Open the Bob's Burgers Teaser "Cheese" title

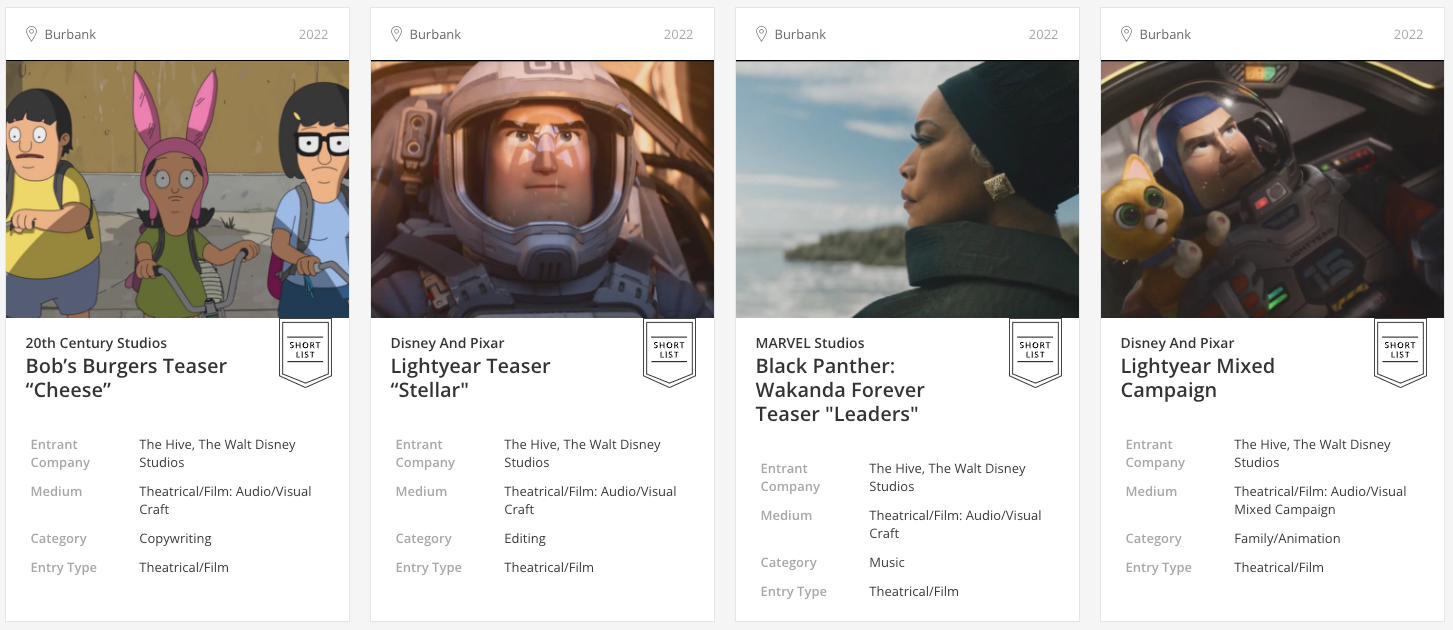pos(126,378)
